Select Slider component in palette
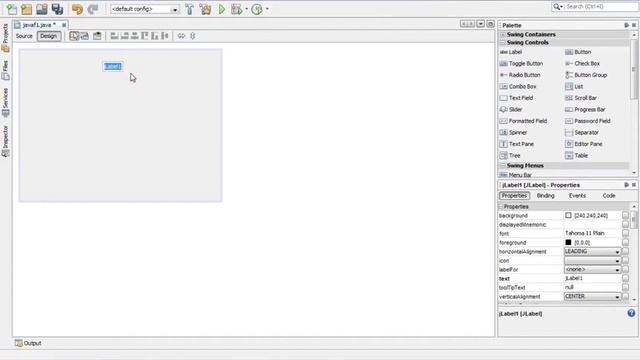 point(511,109)
